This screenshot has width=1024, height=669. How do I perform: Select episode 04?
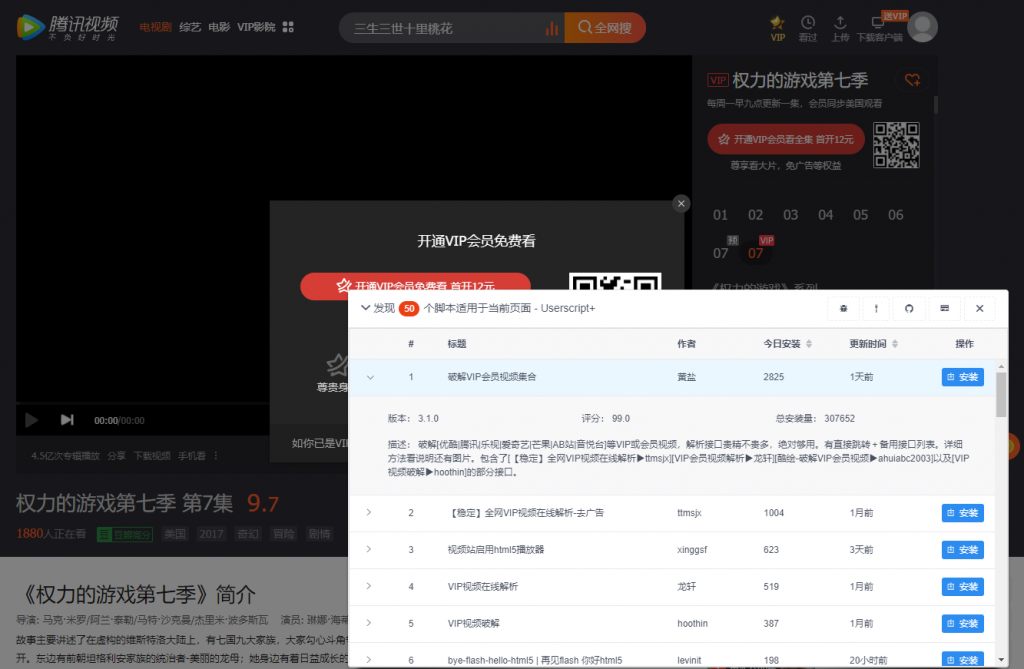825,215
